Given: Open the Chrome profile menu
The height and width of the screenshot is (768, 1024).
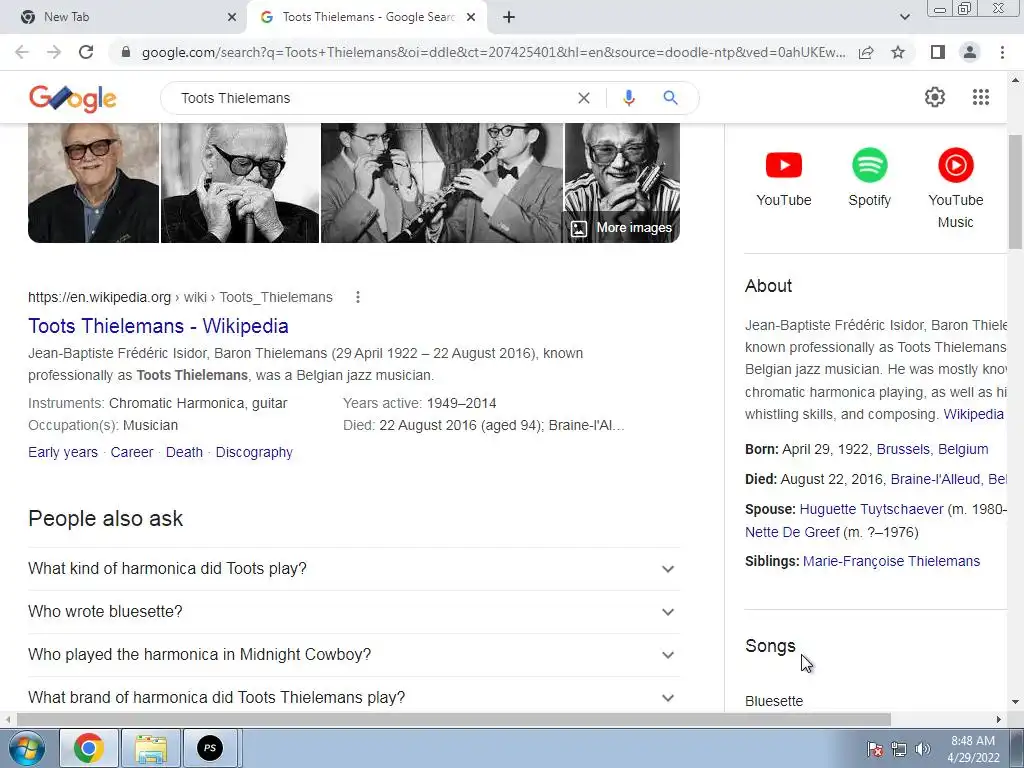Looking at the screenshot, I should tap(970, 52).
